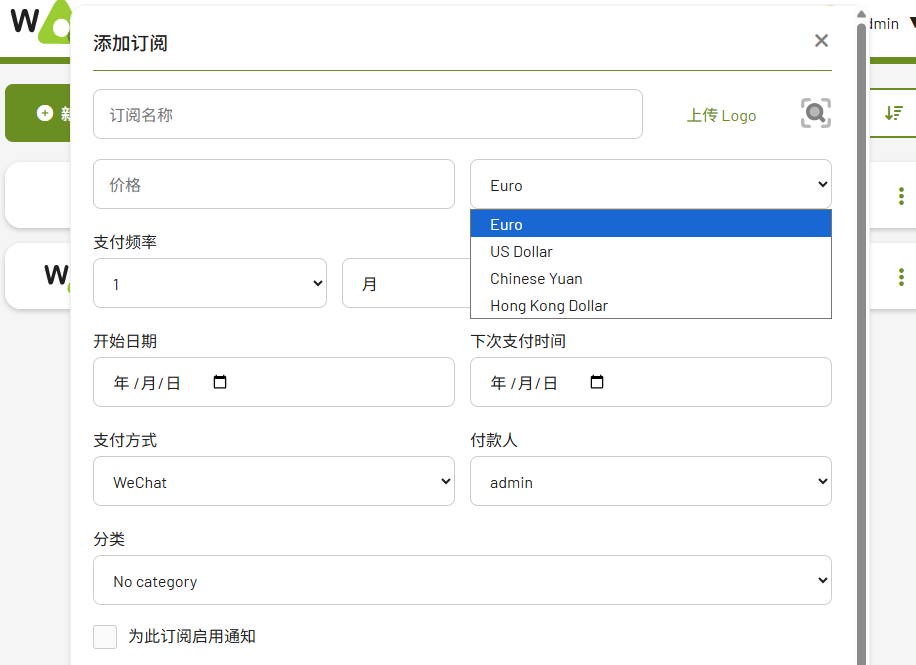Screen dimensions: 916x665
Task: Click the add subscription plus button
Action: [38, 113]
